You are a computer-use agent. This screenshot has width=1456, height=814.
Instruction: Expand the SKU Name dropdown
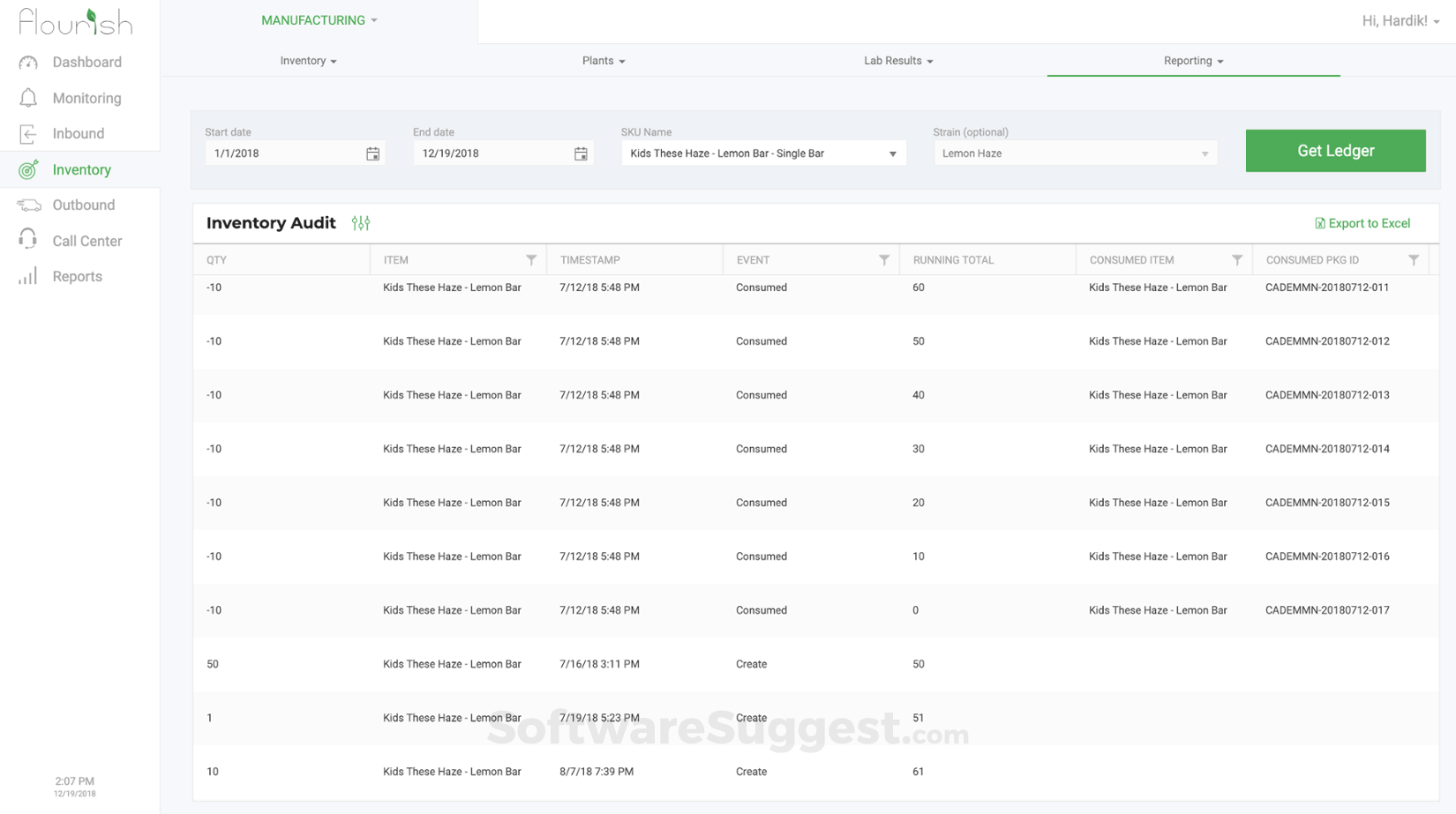892,154
